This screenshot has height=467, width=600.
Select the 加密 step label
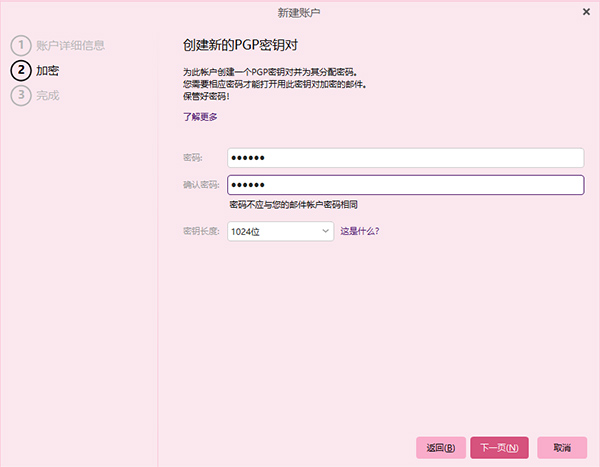47,70
